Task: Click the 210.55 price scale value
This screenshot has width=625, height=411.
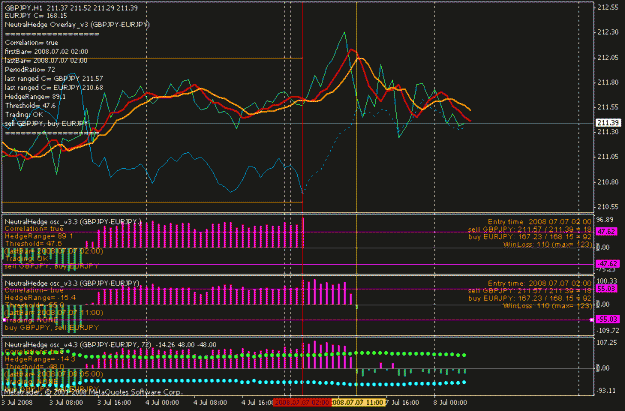Action: click(x=607, y=207)
